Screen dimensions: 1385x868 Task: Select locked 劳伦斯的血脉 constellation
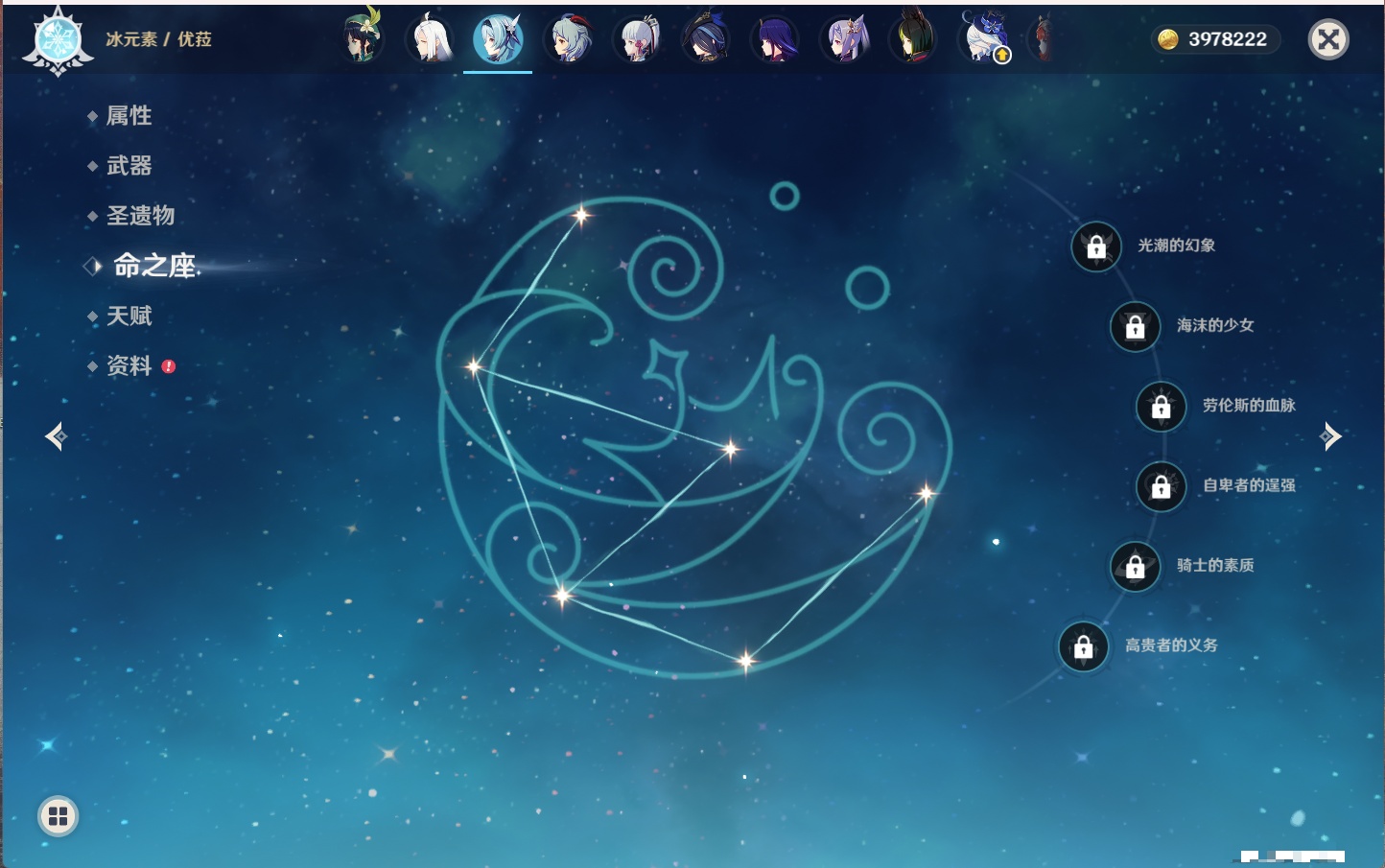point(1162,407)
